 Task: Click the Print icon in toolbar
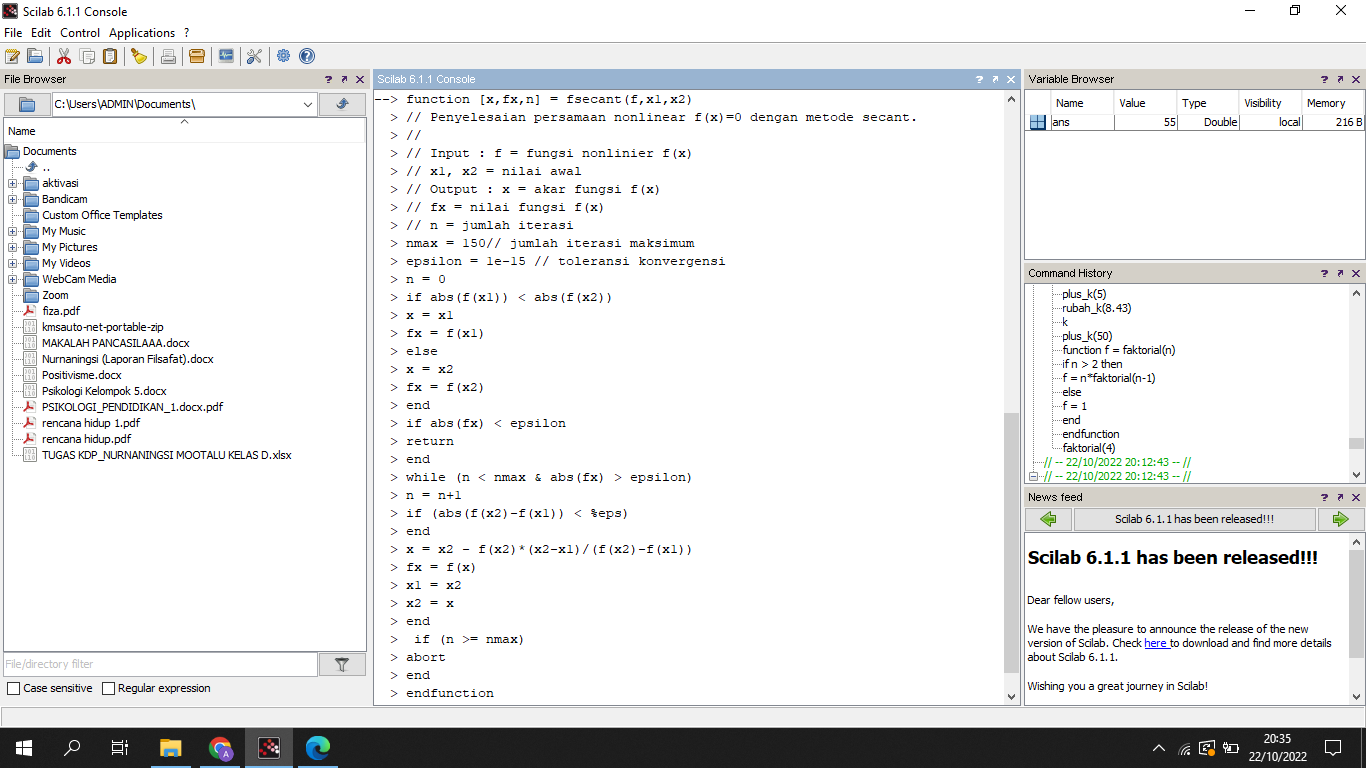[168, 56]
